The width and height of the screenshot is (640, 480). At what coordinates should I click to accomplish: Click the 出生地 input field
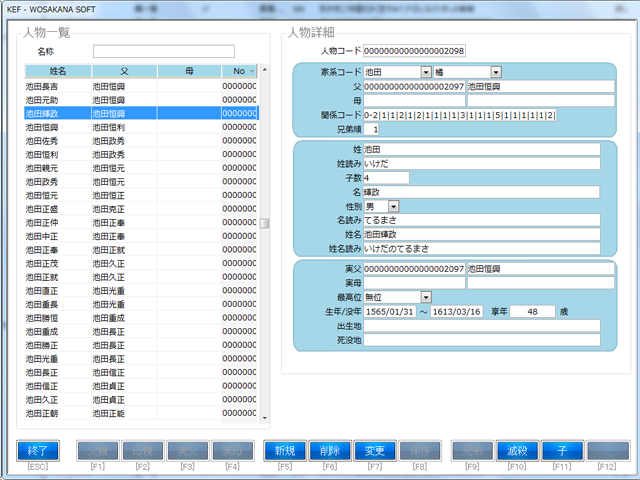click(482, 326)
